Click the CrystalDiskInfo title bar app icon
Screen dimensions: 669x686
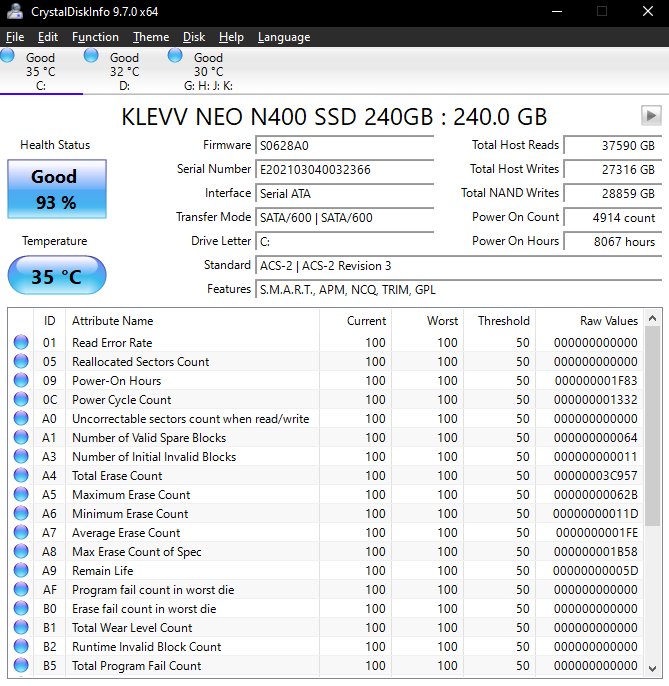(15, 11)
